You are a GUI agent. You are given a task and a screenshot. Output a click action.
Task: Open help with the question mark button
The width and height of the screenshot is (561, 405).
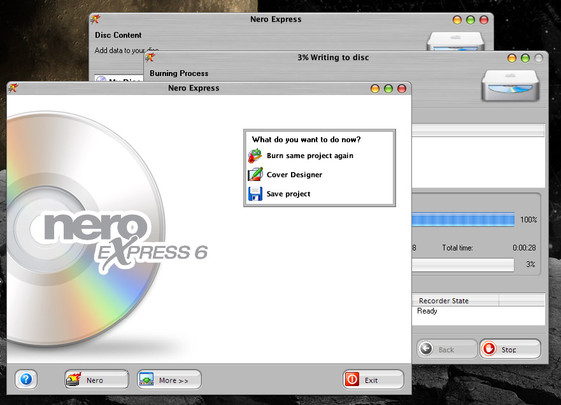26,379
